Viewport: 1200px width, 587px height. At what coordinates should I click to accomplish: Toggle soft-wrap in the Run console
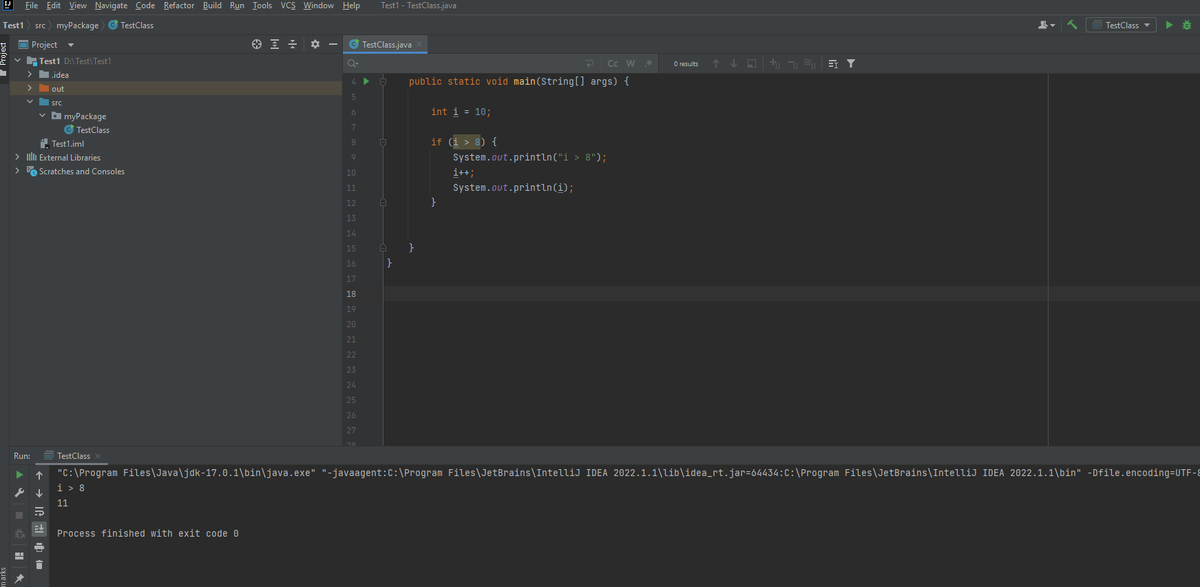pyautogui.click(x=39, y=511)
